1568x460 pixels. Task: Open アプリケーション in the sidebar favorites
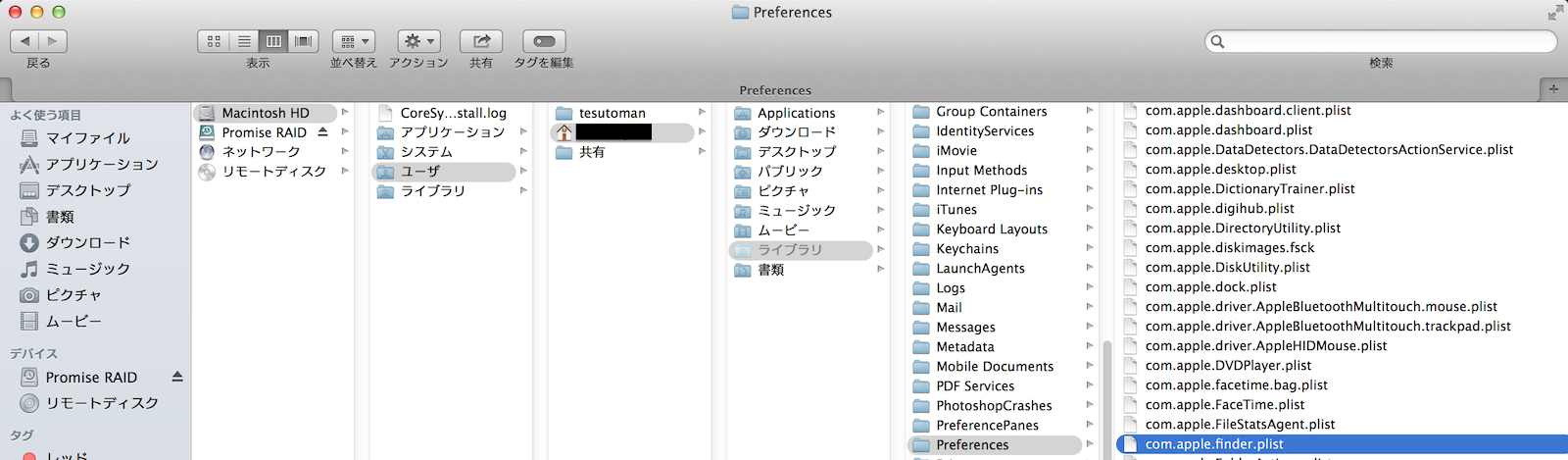[102, 165]
